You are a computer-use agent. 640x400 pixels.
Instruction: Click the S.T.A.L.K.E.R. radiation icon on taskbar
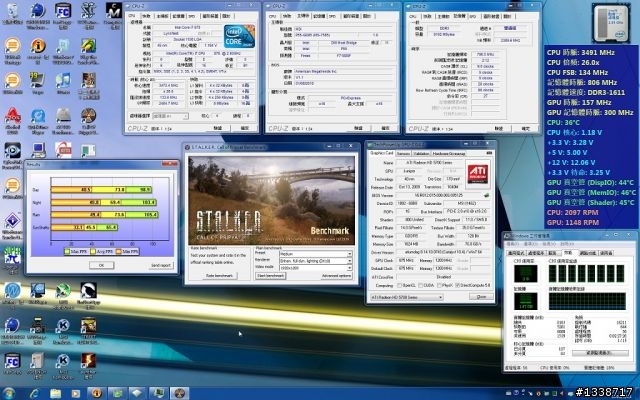[179, 393]
